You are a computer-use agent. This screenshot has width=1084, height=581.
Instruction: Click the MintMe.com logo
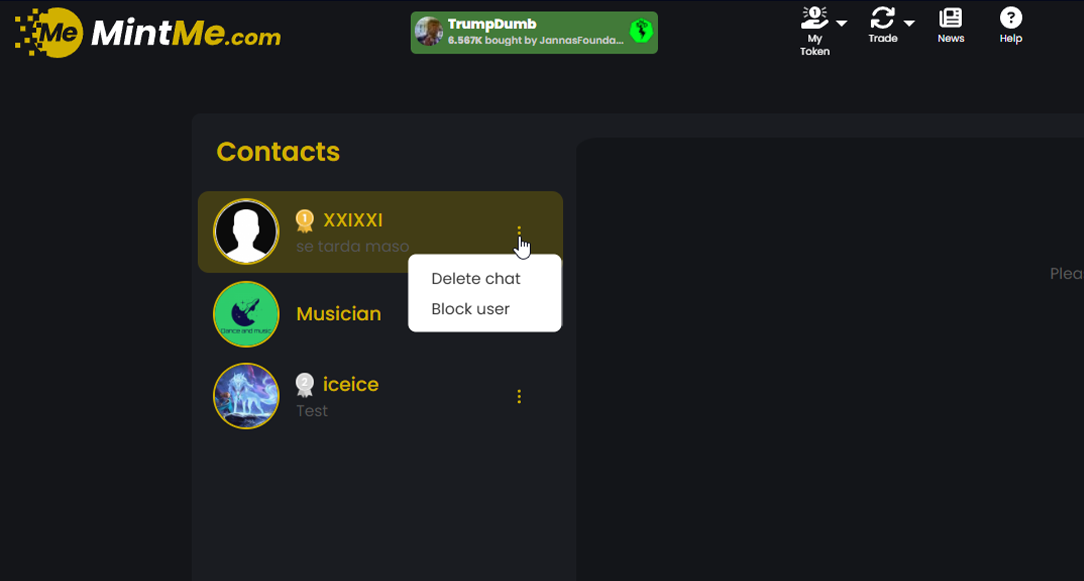click(x=148, y=33)
